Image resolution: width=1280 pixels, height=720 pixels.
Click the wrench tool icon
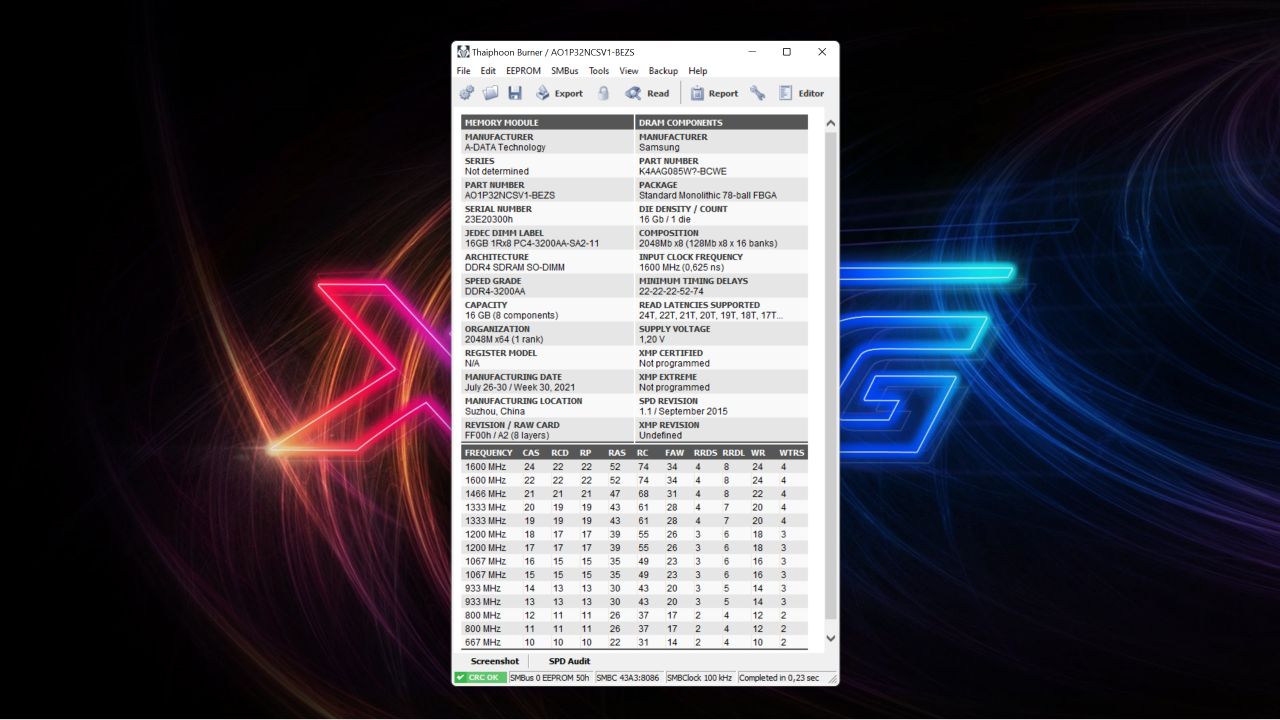(x=757, y=93)
